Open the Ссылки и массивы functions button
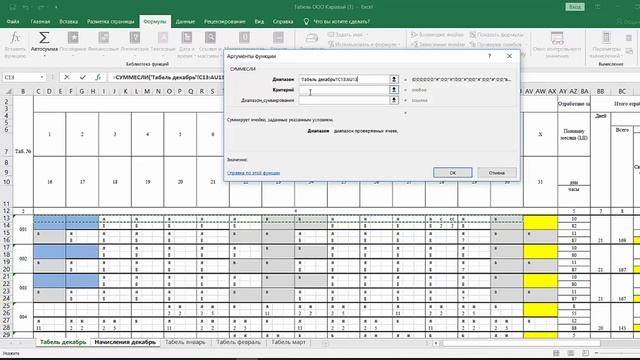This screenshot has width=640, height=360. [x=210, y=44]
